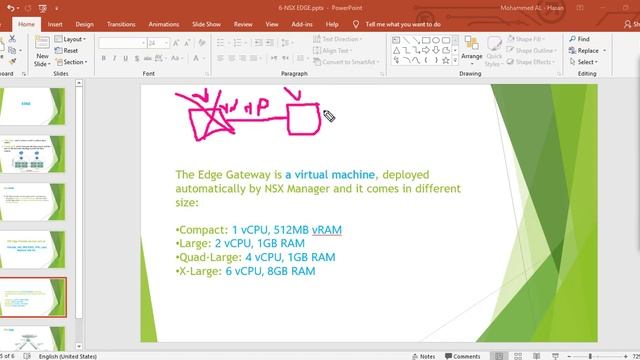Click the Undo arrow in Quick Access

[11, 8]
